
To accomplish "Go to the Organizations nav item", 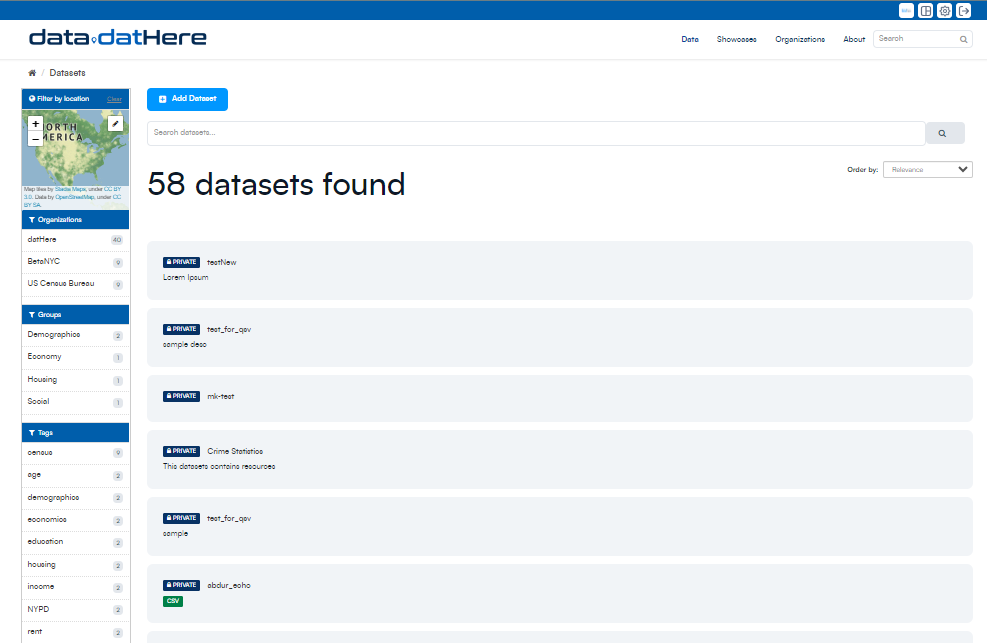I will tap(800, 39).
